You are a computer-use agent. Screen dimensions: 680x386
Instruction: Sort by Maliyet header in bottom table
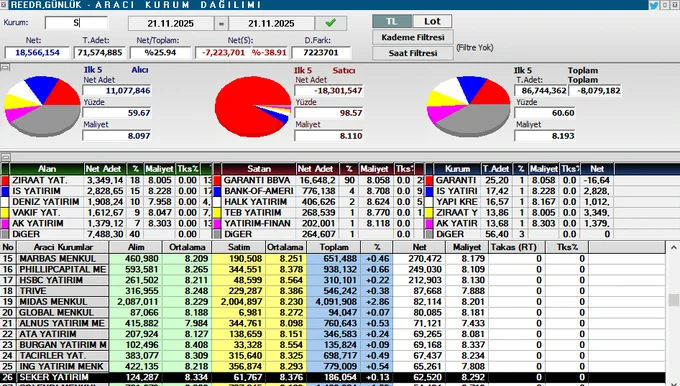pyautogui.click(x=467, y=247)
